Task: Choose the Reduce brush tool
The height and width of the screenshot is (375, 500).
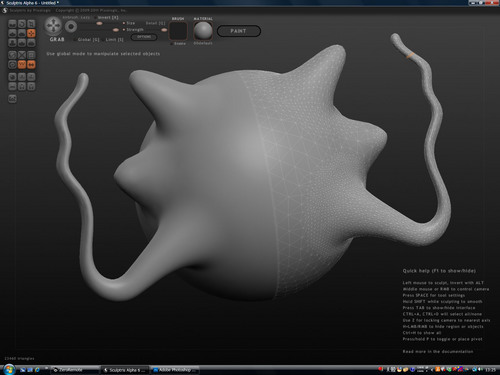Action: click(x=12, y=55)
